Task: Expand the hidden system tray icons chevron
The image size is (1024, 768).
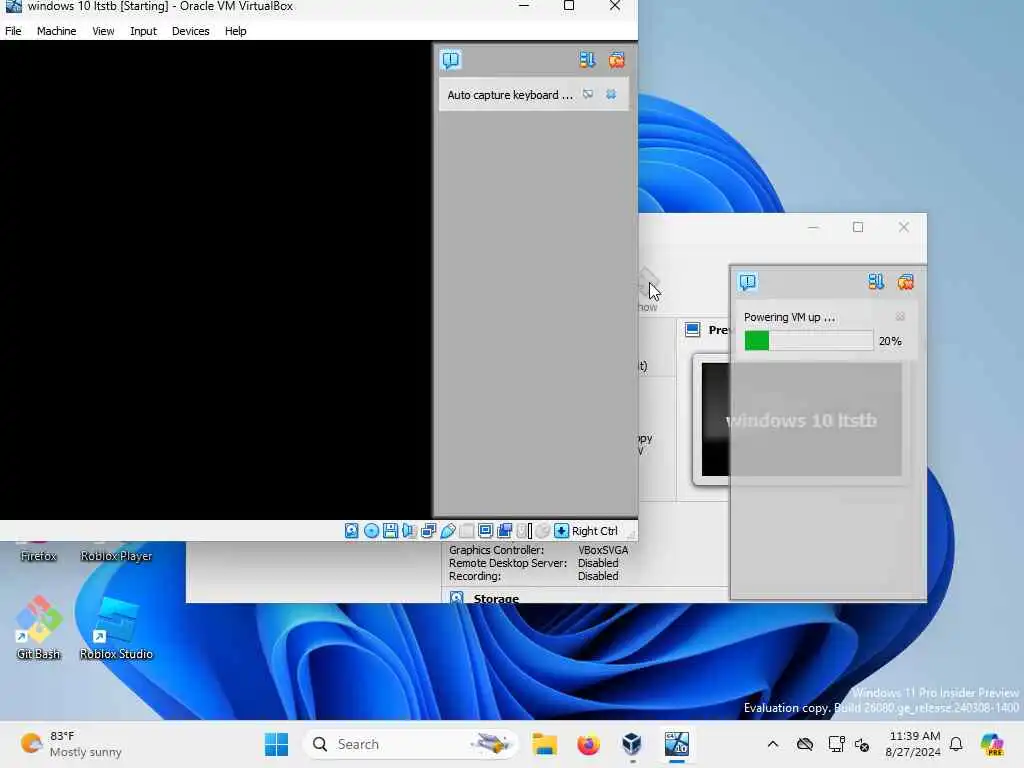Action: coord(773,744)
